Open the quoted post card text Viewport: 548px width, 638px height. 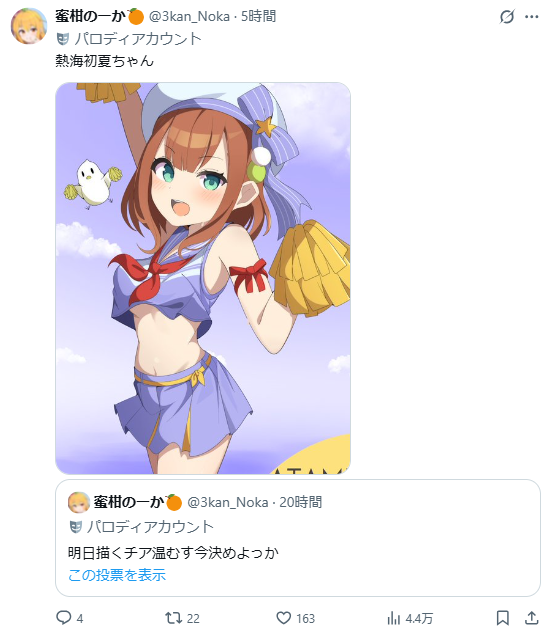[x=173, y=553]
